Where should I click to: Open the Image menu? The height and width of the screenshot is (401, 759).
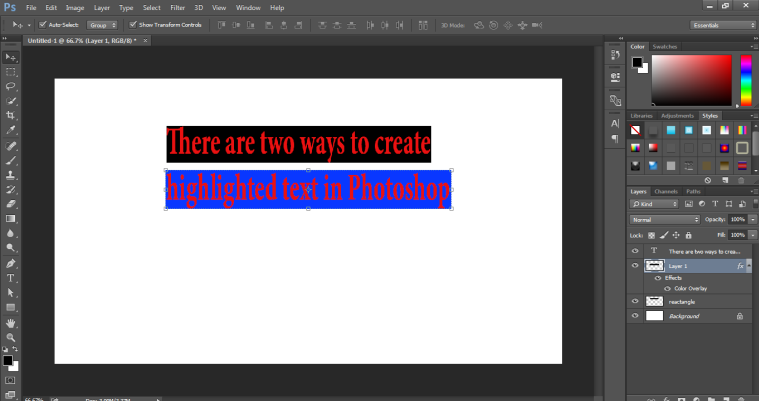[x=75, y=8]
